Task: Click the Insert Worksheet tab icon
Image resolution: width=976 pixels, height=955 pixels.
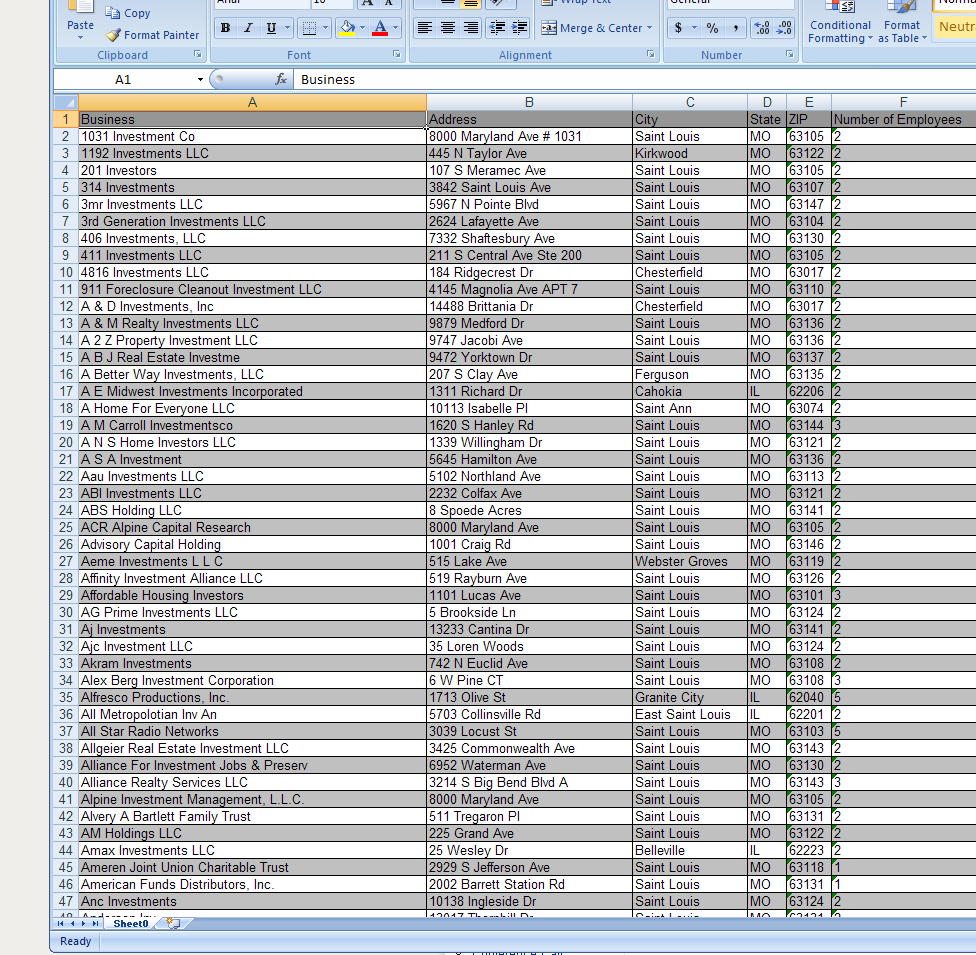Action: coord(174,924)
